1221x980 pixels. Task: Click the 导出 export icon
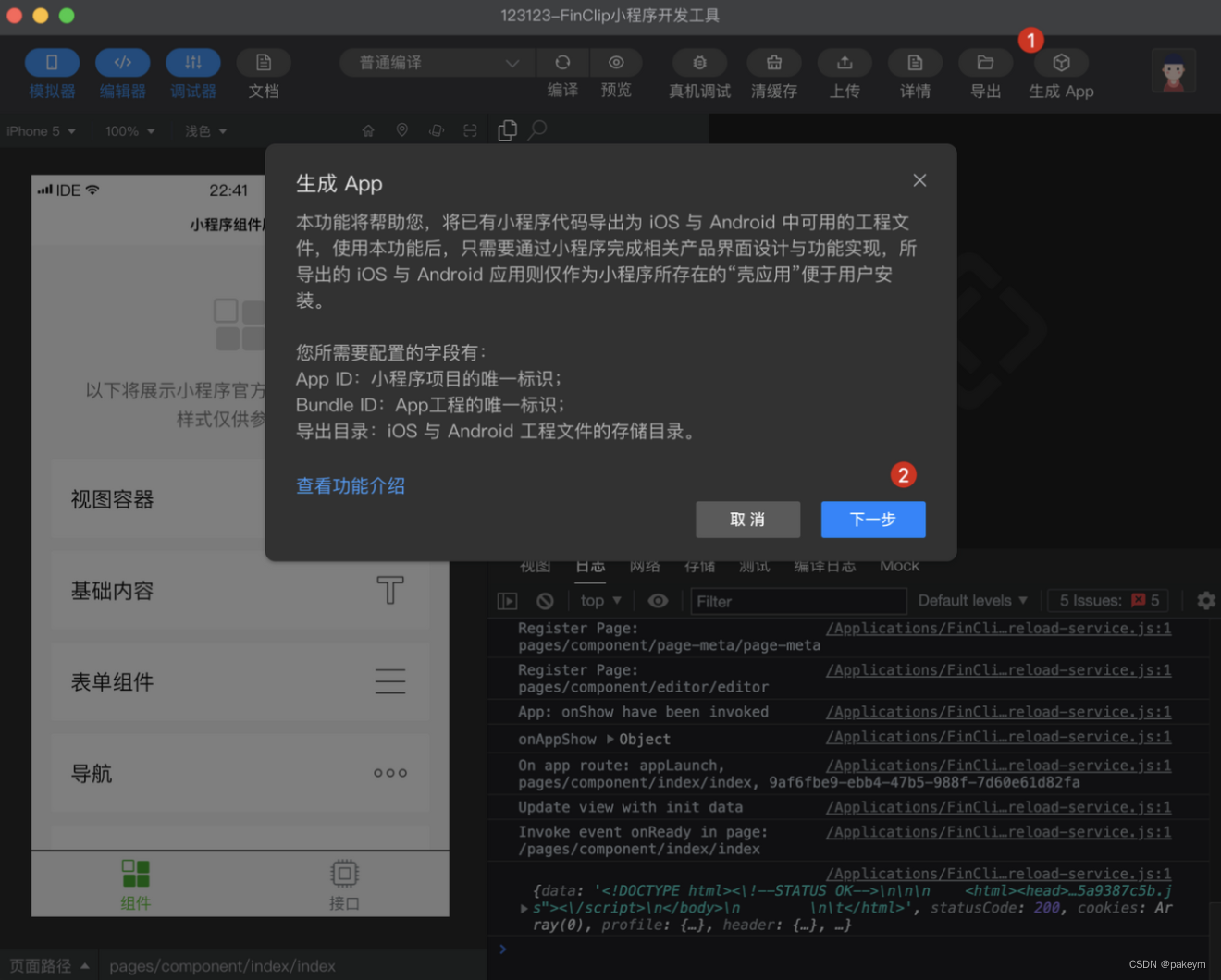click(985, 62)
